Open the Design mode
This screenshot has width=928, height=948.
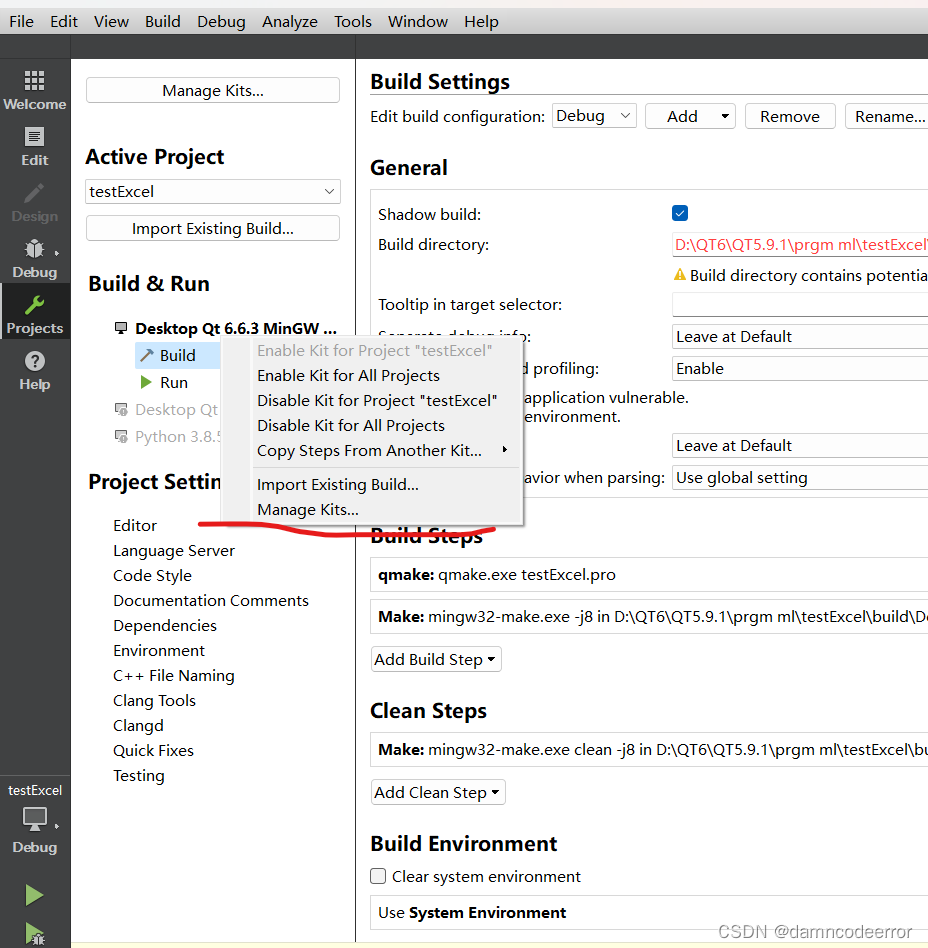click(x=34, y=203)
